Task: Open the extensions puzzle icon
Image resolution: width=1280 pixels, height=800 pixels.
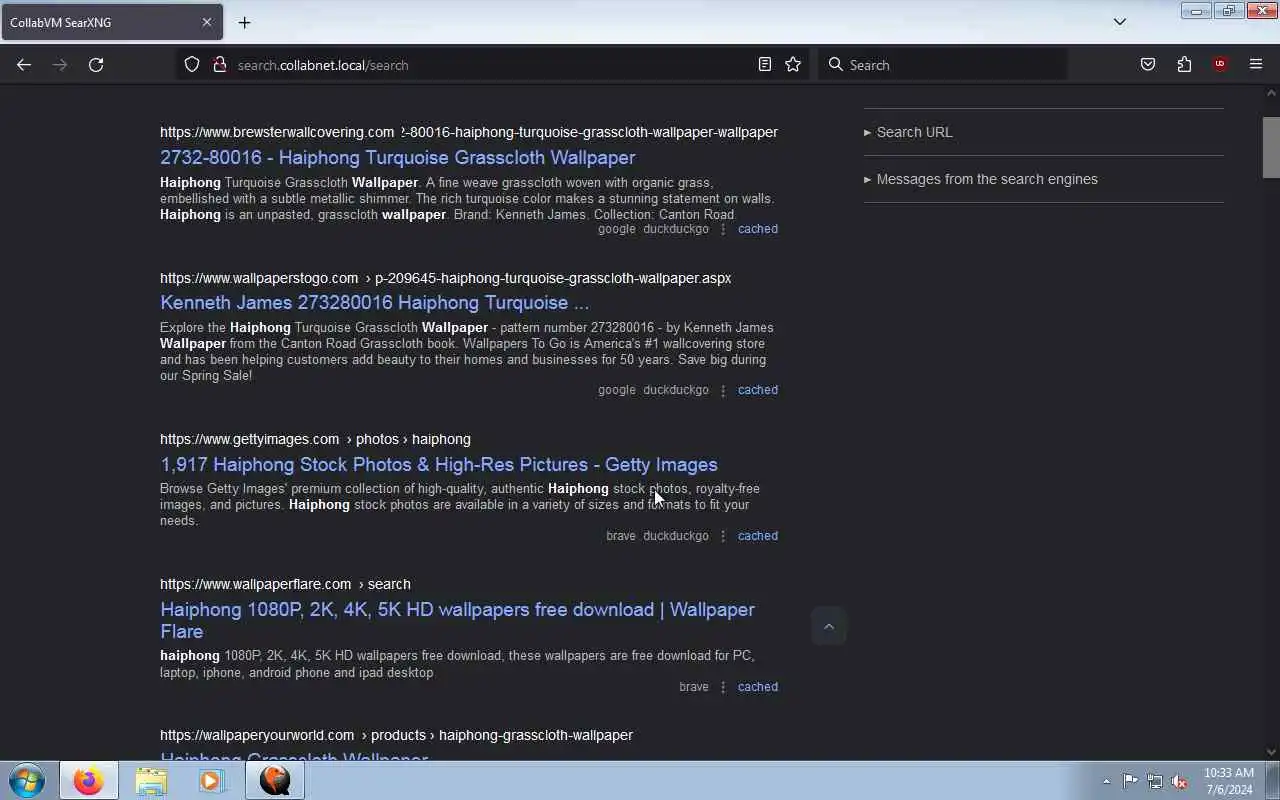Action: tap(1184, 64)
